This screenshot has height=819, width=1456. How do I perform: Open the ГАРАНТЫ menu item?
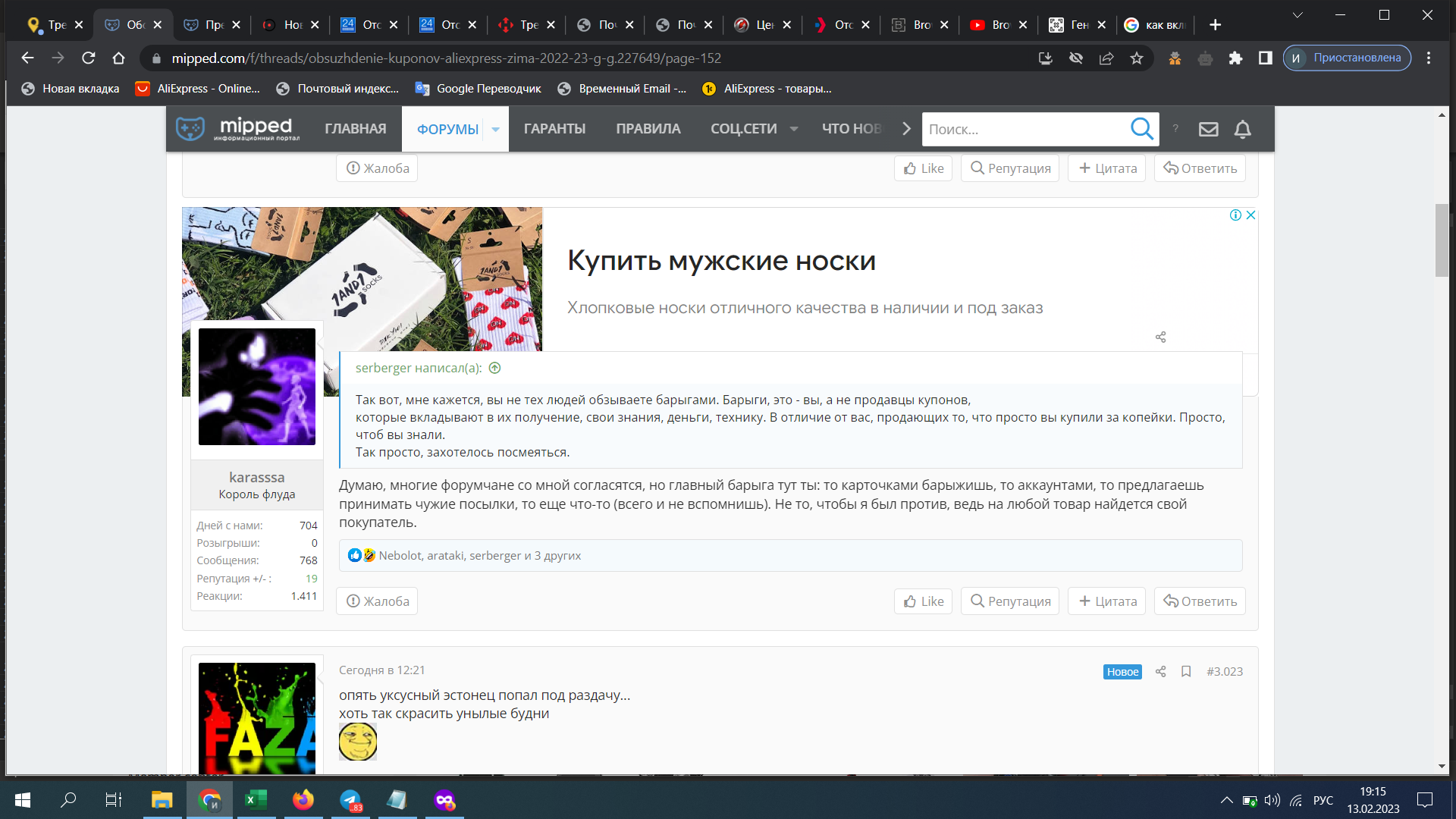click(x=554, y=129)
